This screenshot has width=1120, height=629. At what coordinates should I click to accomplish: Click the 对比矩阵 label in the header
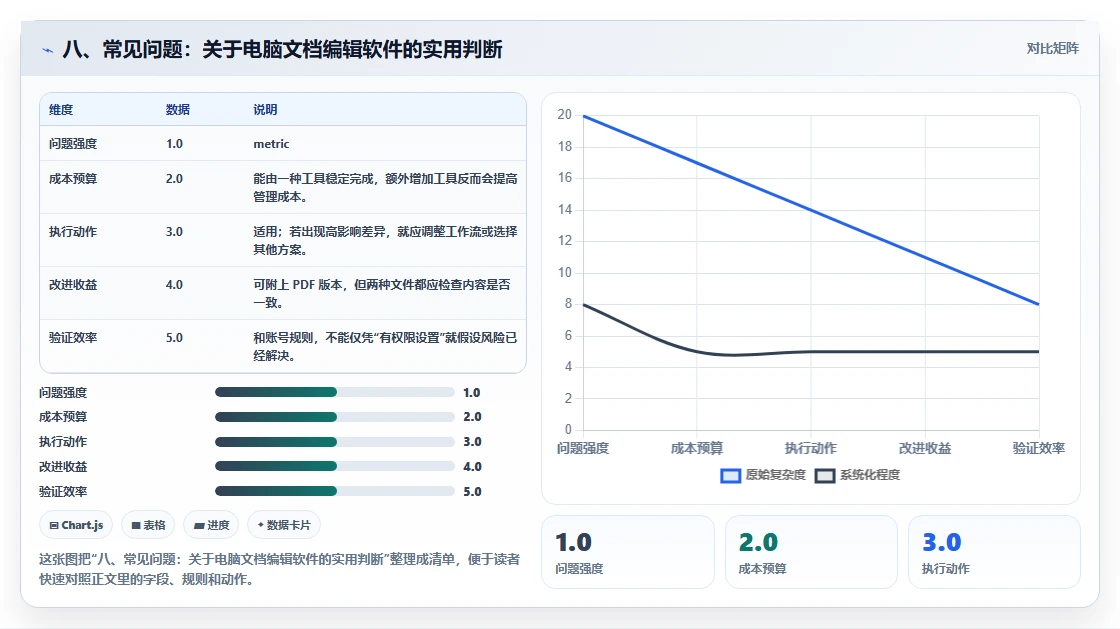pyautogui.click(x=1052, y=49)
